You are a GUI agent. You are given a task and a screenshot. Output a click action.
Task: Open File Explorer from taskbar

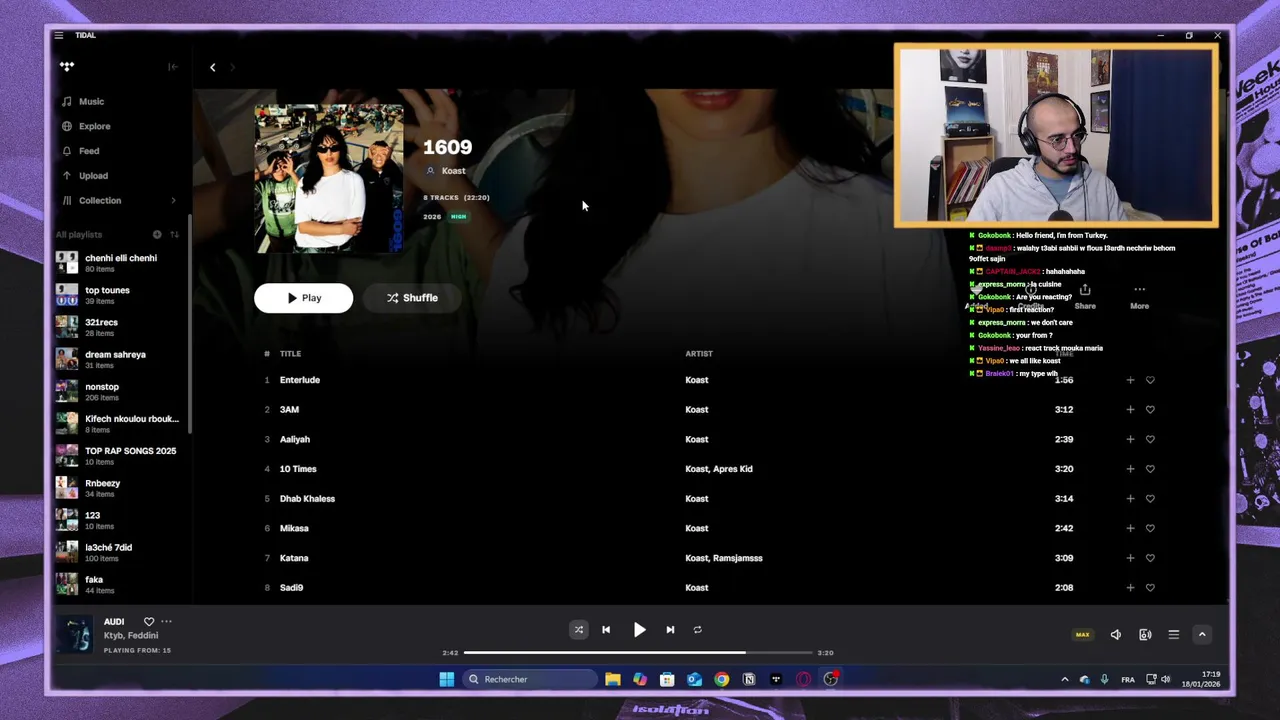coord(612,680)
